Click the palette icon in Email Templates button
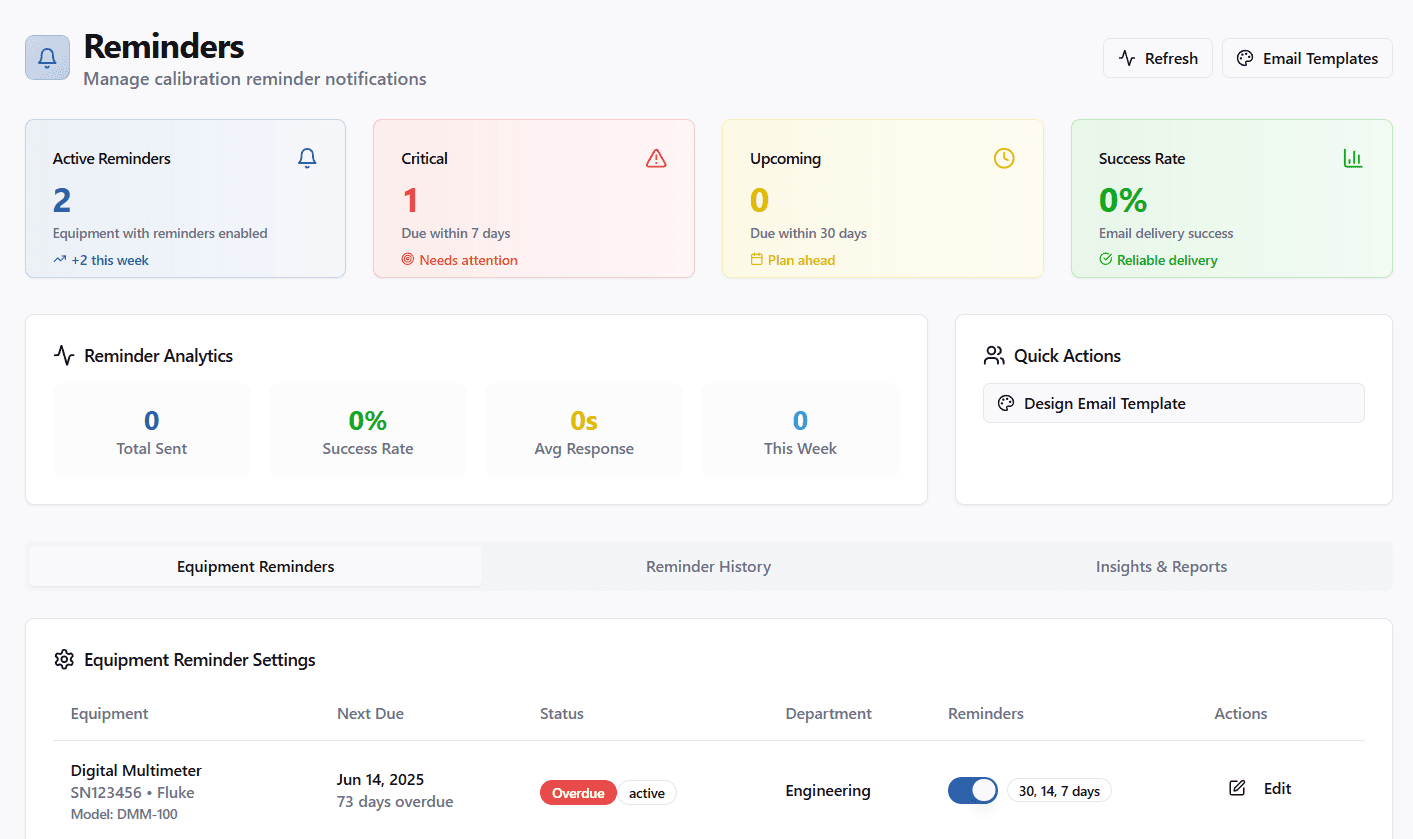This screenshot has width=1413, height=839. coord(1245,58)
